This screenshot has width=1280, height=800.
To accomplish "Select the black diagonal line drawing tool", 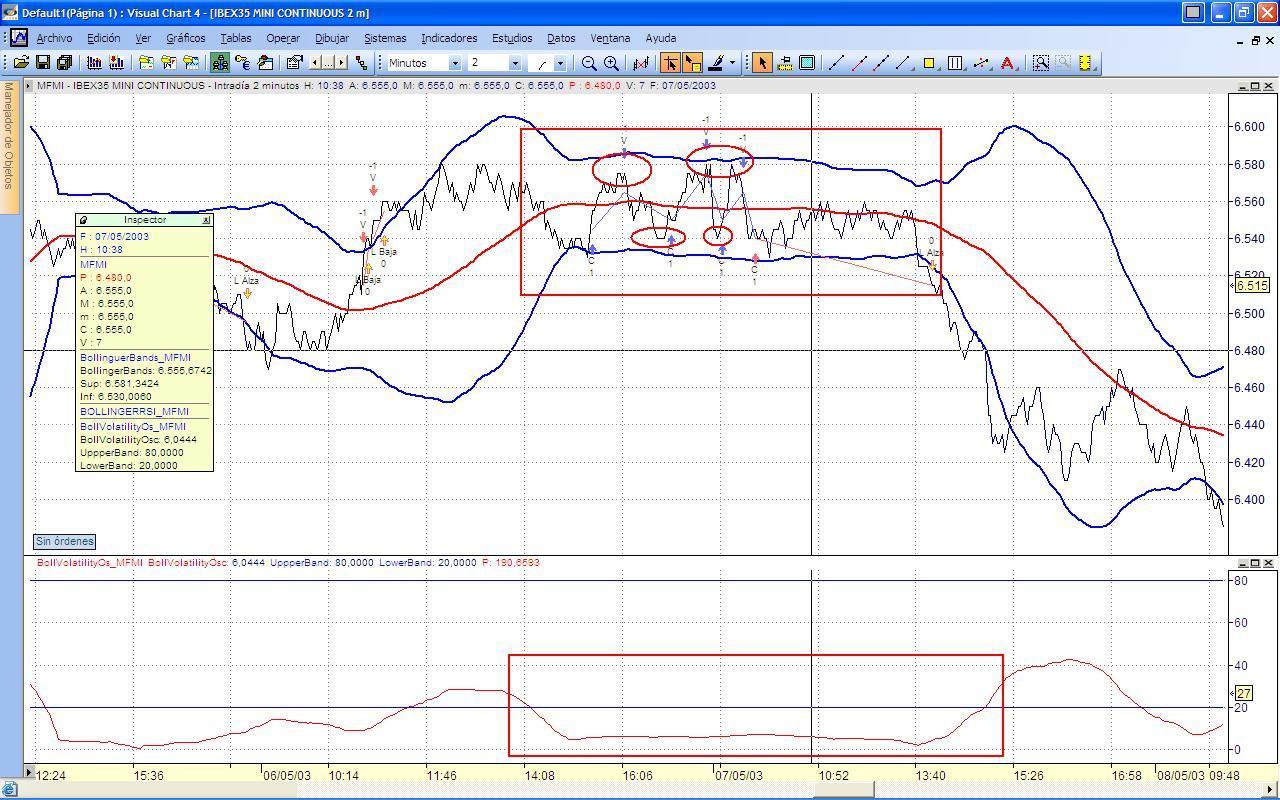I will [835, 63].
